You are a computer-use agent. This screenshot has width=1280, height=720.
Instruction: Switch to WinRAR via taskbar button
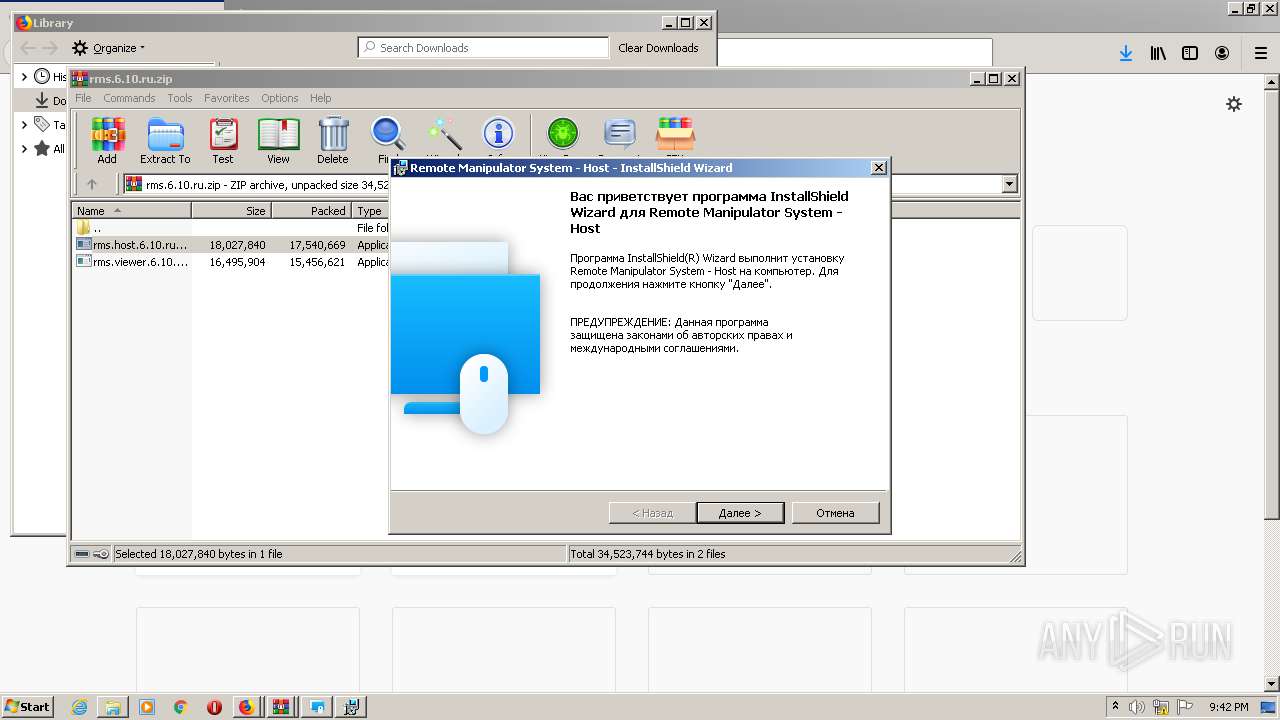[x=281, y=707]
